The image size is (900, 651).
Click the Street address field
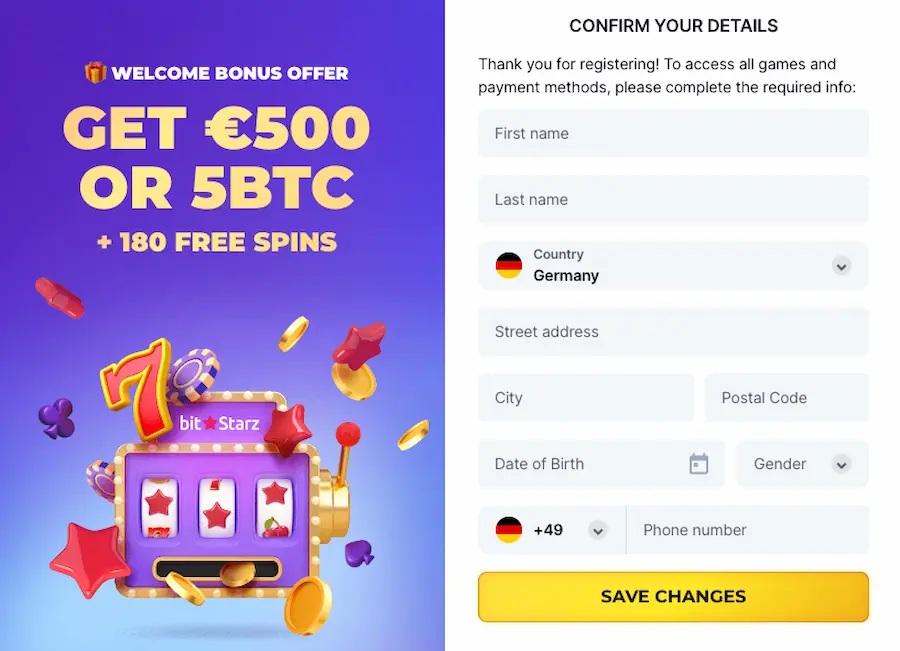tap(672, 332)
